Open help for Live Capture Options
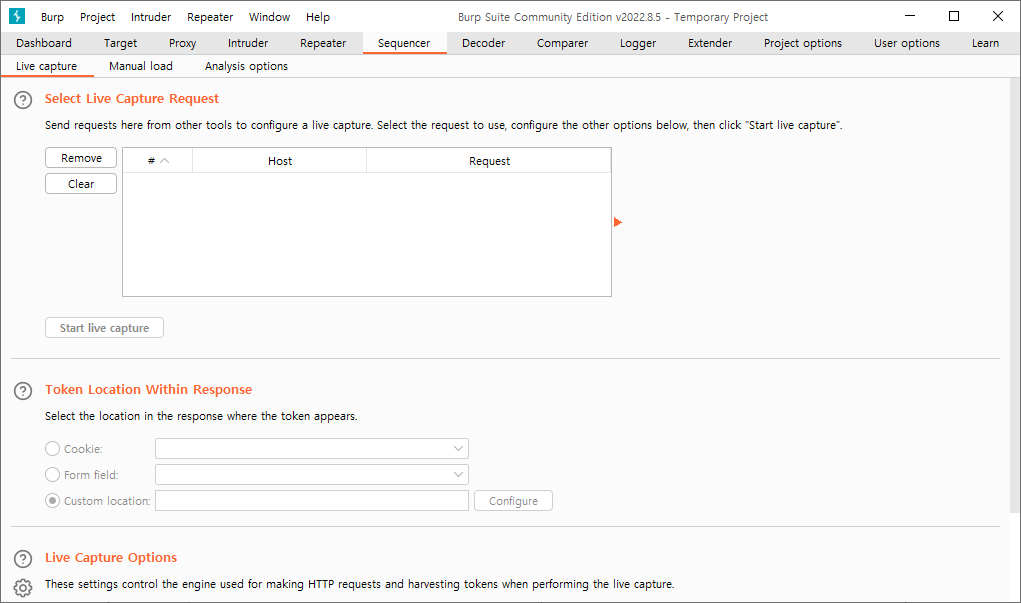 (23, 559)
